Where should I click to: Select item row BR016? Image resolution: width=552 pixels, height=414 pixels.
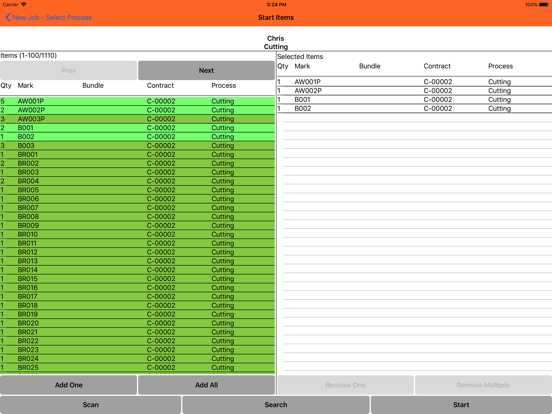pos(137,288)
